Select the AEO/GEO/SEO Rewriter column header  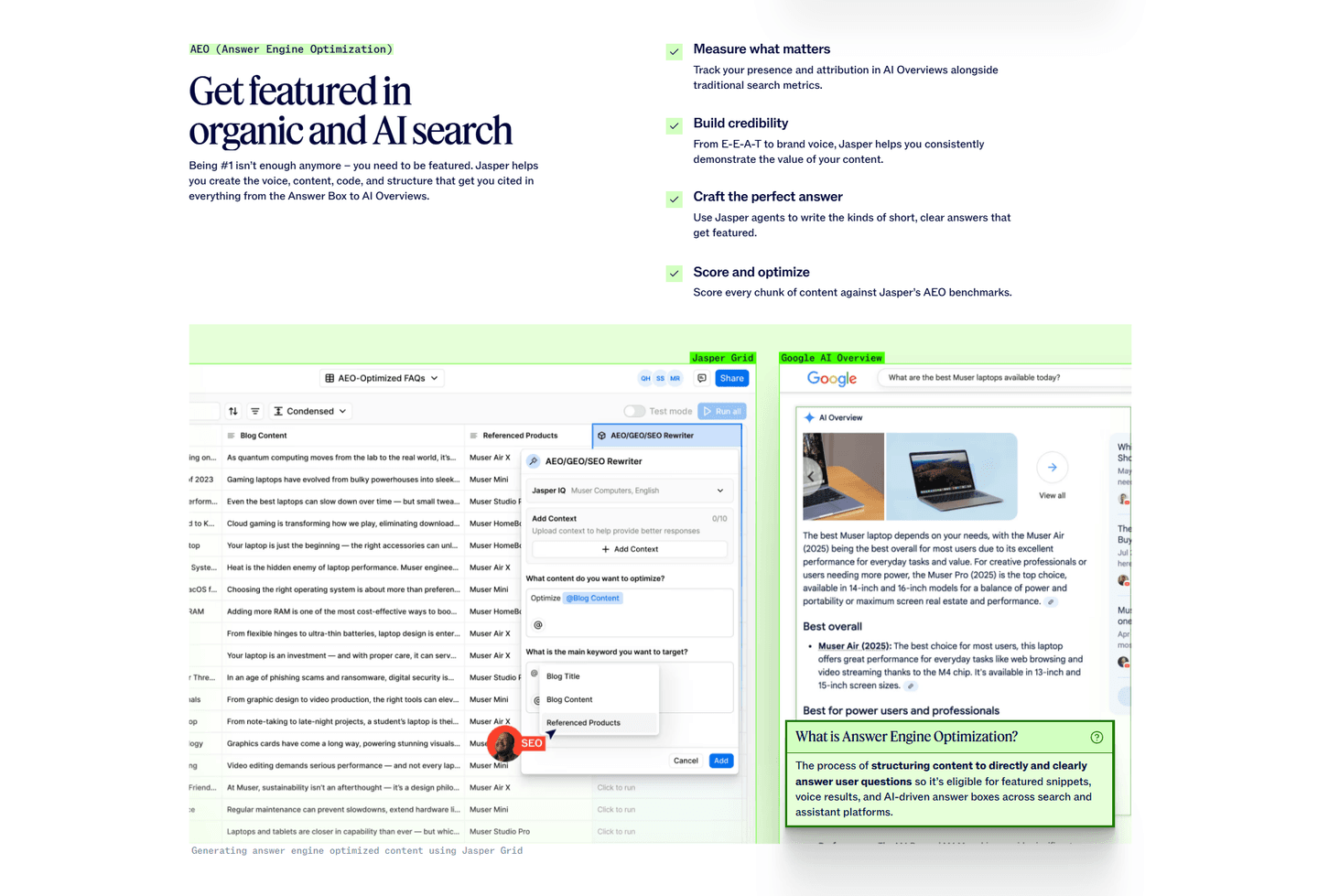click(x=667, y=436)
